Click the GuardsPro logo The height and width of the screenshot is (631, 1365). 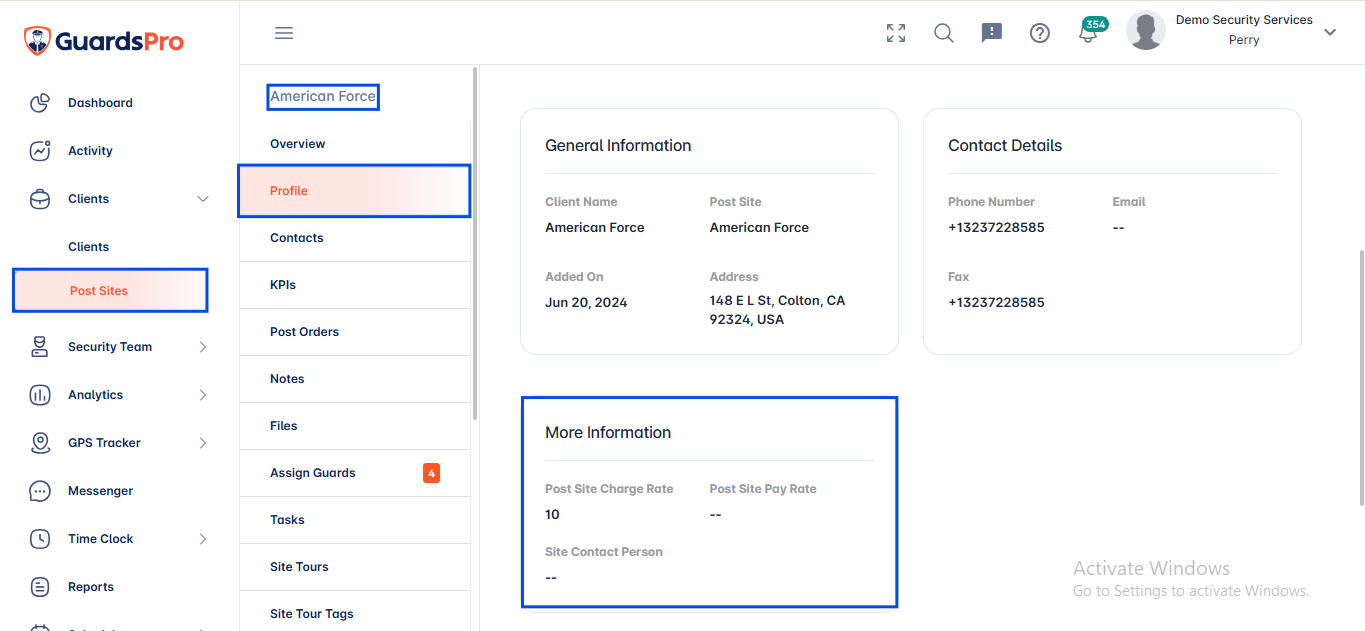pyautogui.click(x=104, y=41)
